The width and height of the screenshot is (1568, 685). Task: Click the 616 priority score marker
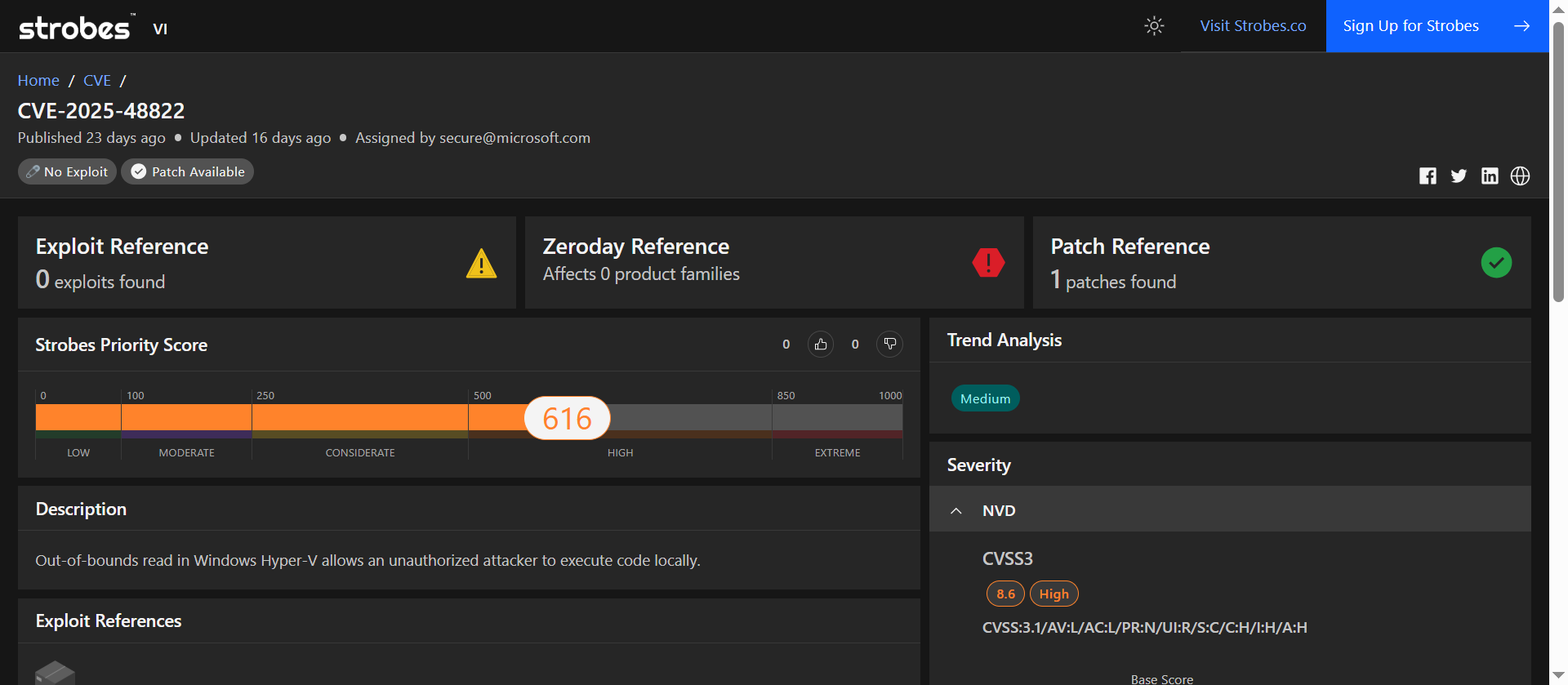click(x=568, y=418)
